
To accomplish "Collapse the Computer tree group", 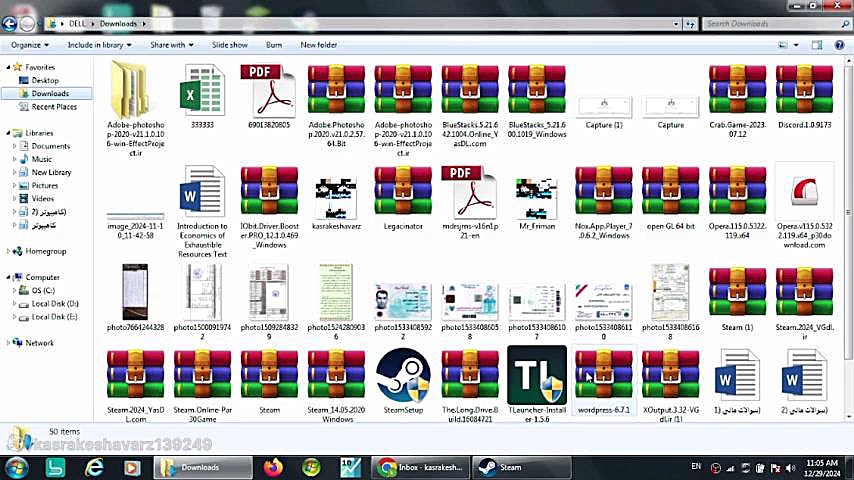I will coord(8,277).
